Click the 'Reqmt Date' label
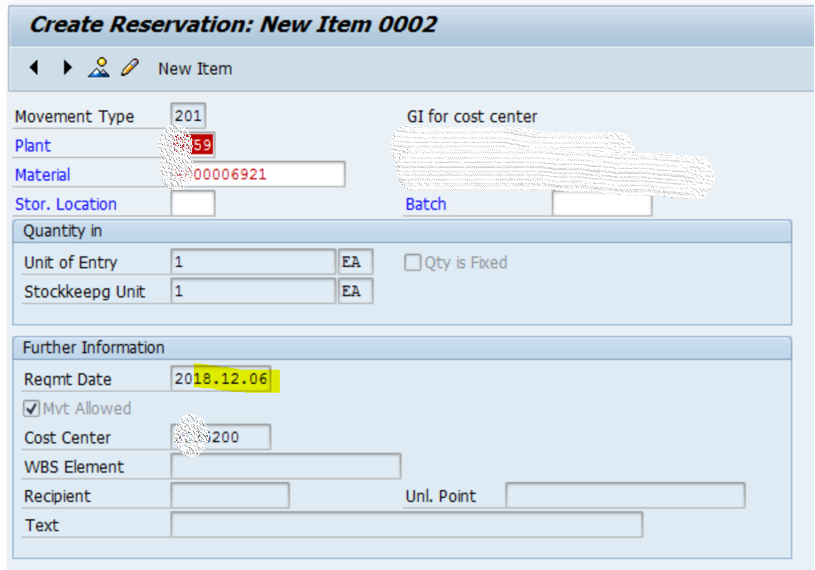Screen dimensions: 815x570 (x=68, y=379)
